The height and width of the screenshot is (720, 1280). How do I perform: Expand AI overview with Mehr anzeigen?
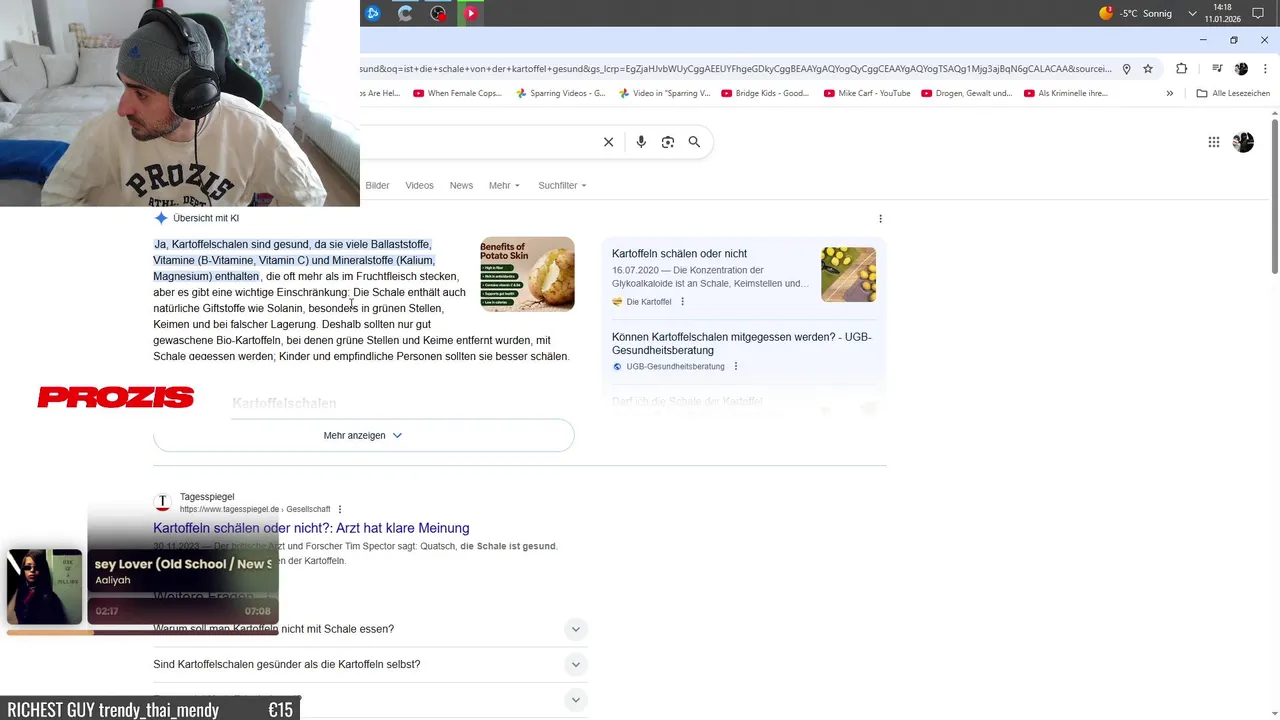pos(364,436)
